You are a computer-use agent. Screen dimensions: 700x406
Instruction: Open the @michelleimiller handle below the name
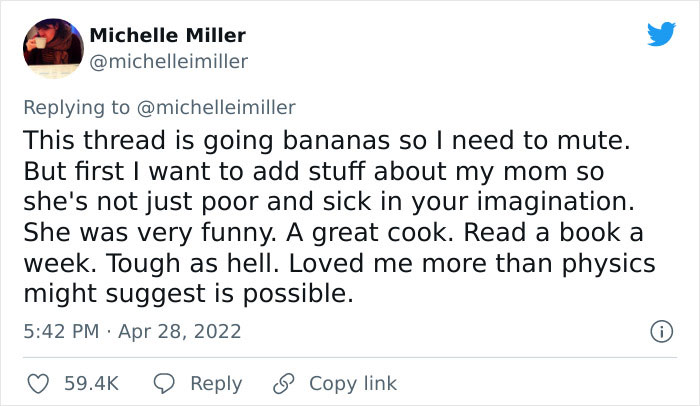click(x=169, y=61)
